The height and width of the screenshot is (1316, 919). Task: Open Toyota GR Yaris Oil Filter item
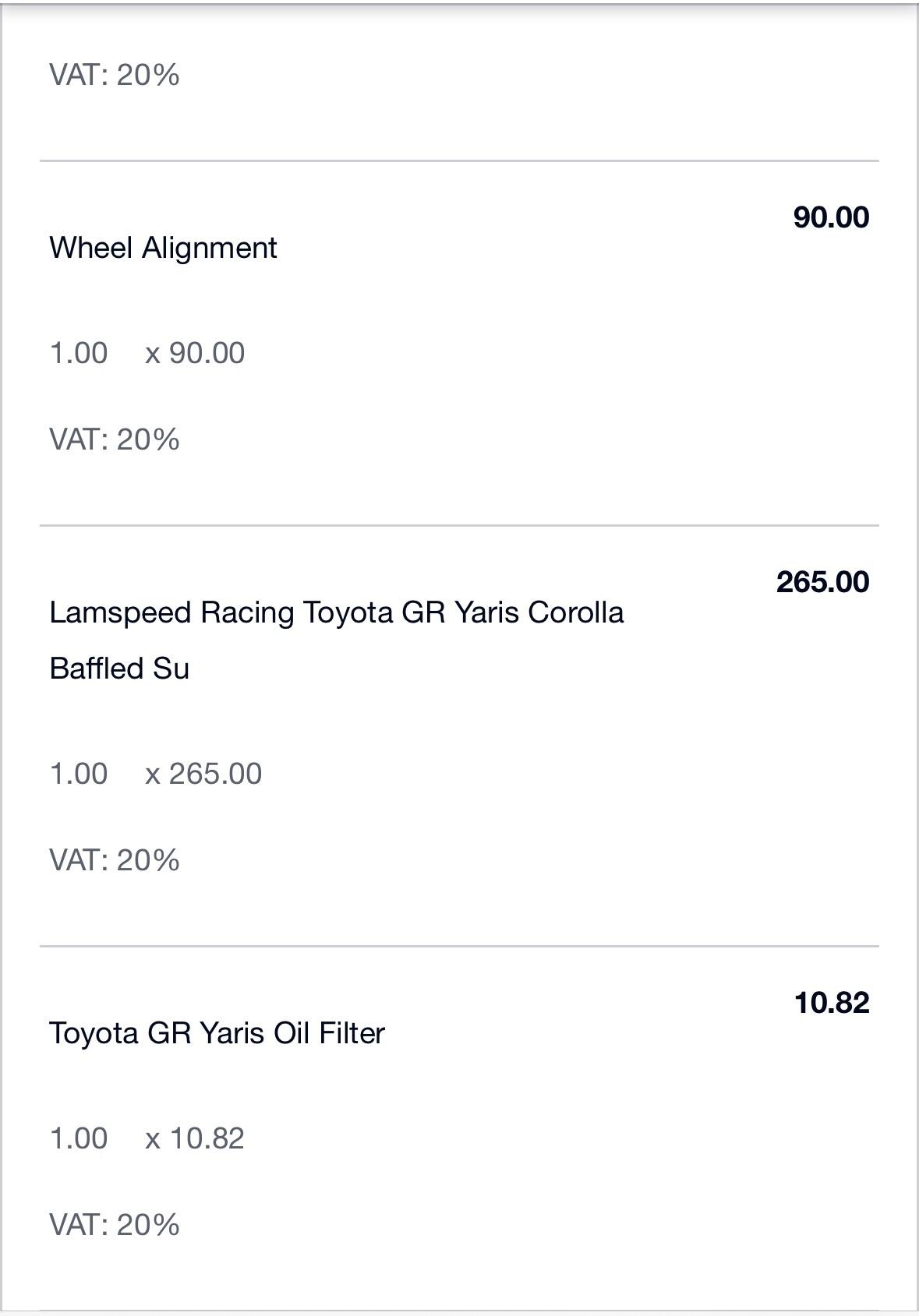[x=217, y=1033]
